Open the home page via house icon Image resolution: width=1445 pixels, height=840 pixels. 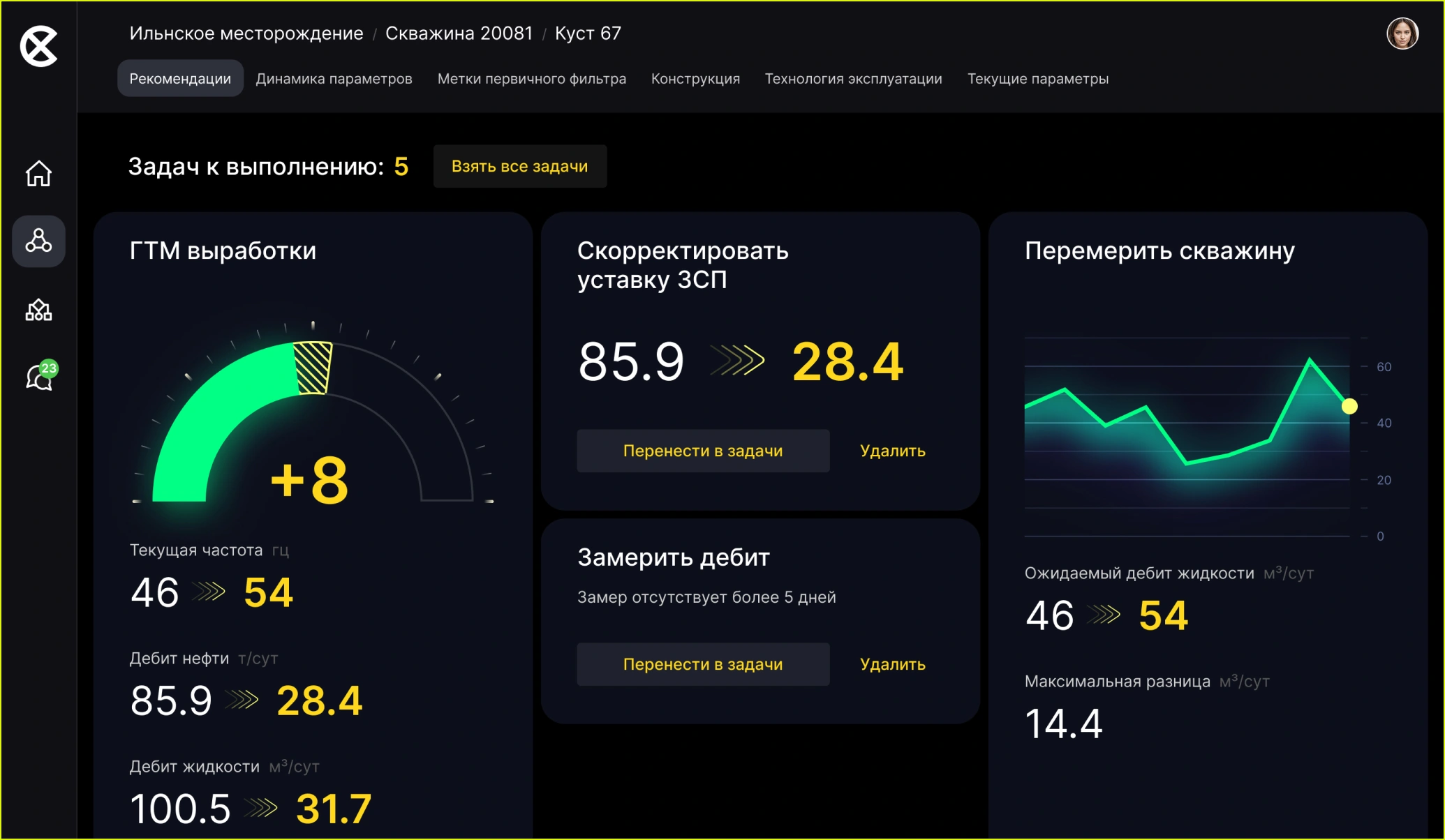[x=38, y=174]
